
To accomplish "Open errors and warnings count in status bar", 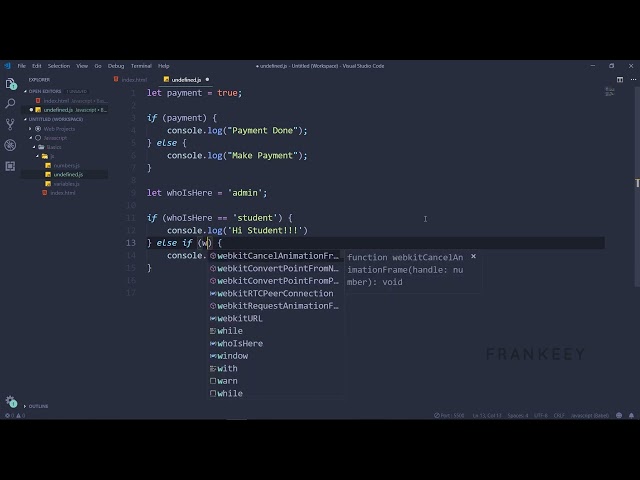I will tap(15, 416).
